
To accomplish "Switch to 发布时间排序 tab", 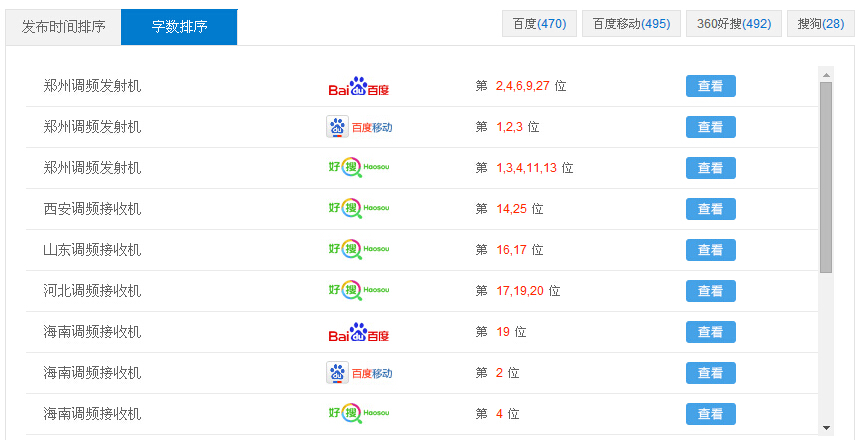I will [63, 27].
